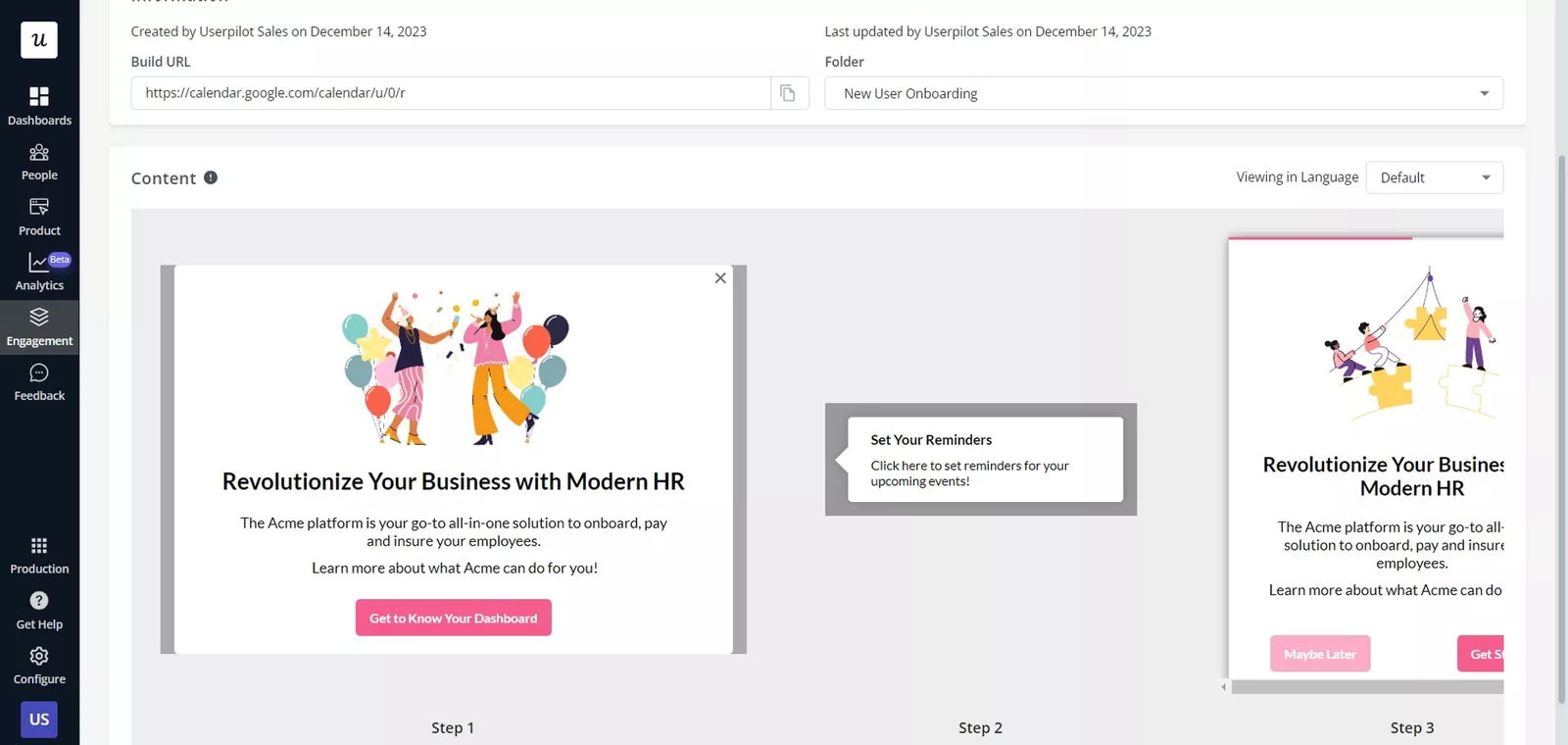Click the Beta badge on Analytics

[x=60, y=260]
